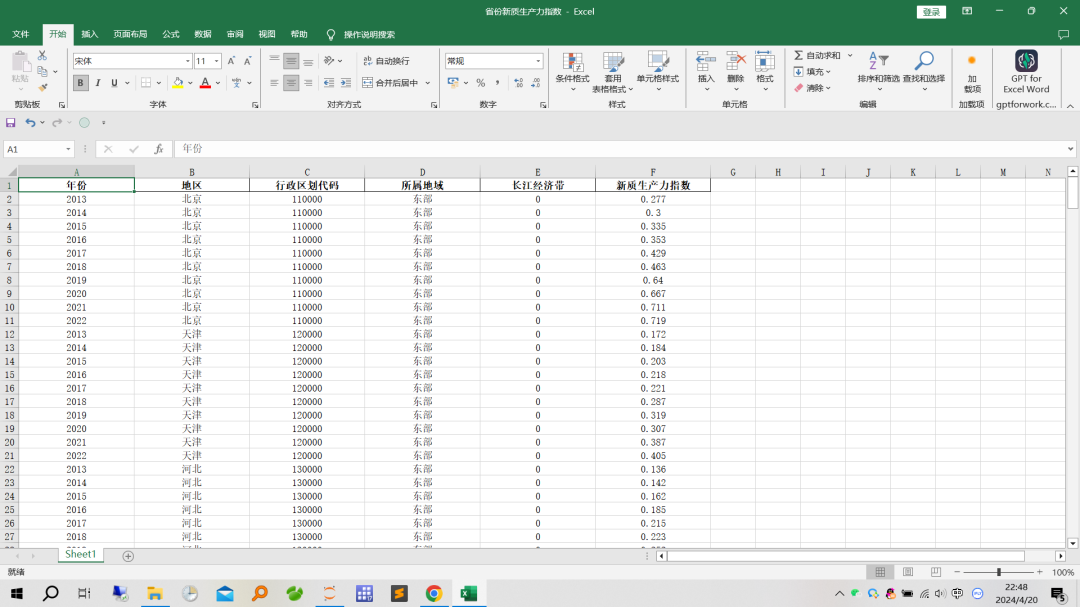
Task: Click the Cut scissors icon
Action: (x=42, y=55)
